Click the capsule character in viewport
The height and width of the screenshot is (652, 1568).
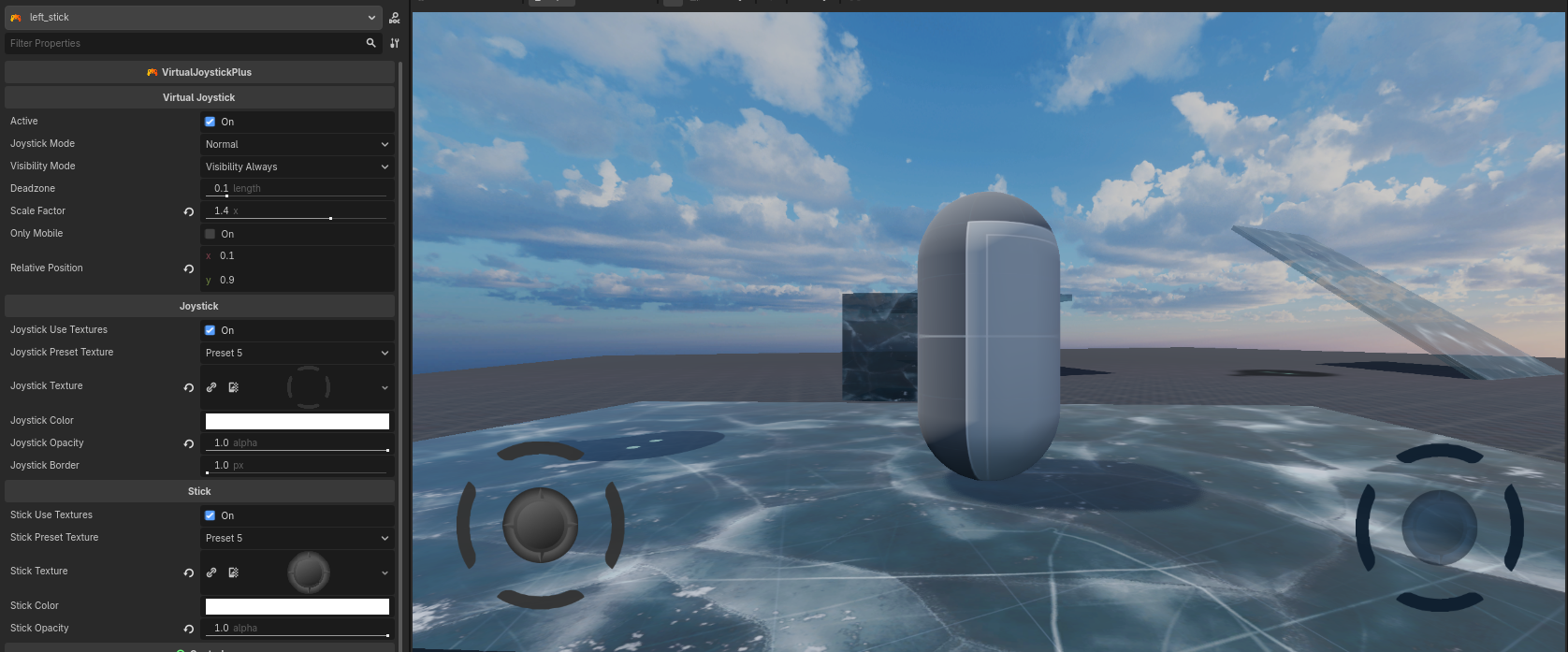tap(989, 337)
